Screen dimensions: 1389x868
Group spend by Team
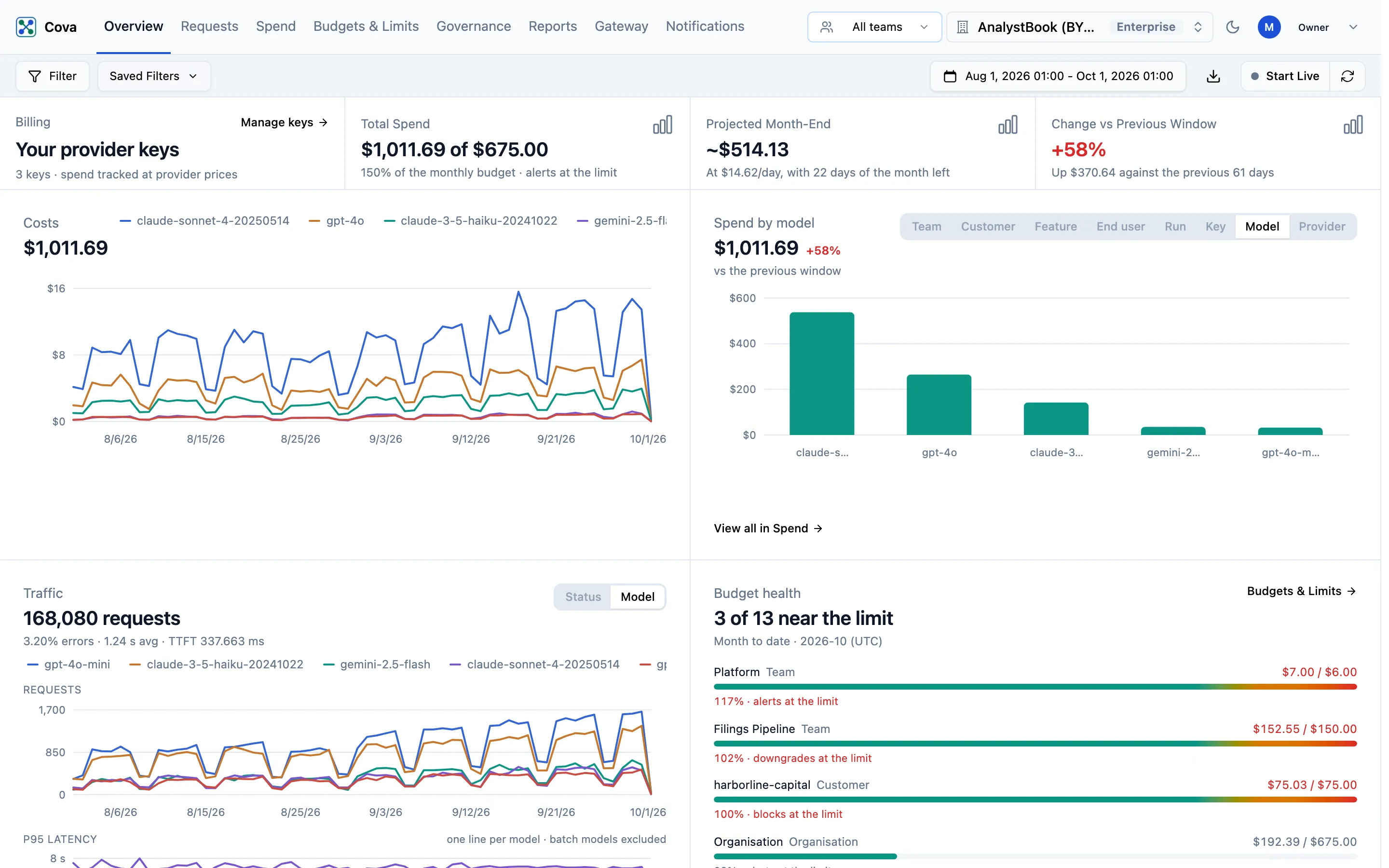pyautogui.click(x=926, y=227)
